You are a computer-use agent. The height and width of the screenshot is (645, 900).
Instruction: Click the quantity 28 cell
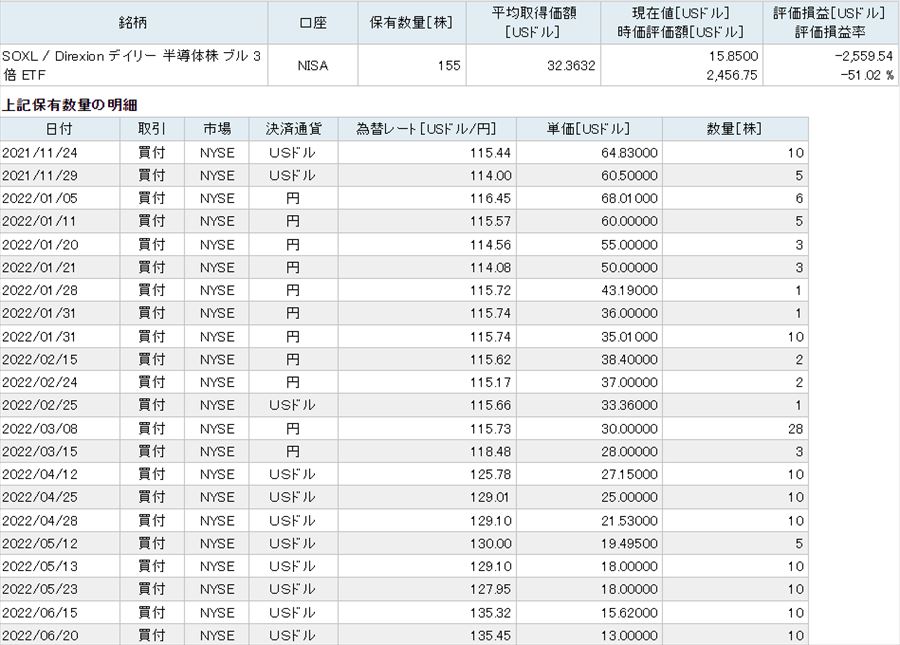coord(735,429)
